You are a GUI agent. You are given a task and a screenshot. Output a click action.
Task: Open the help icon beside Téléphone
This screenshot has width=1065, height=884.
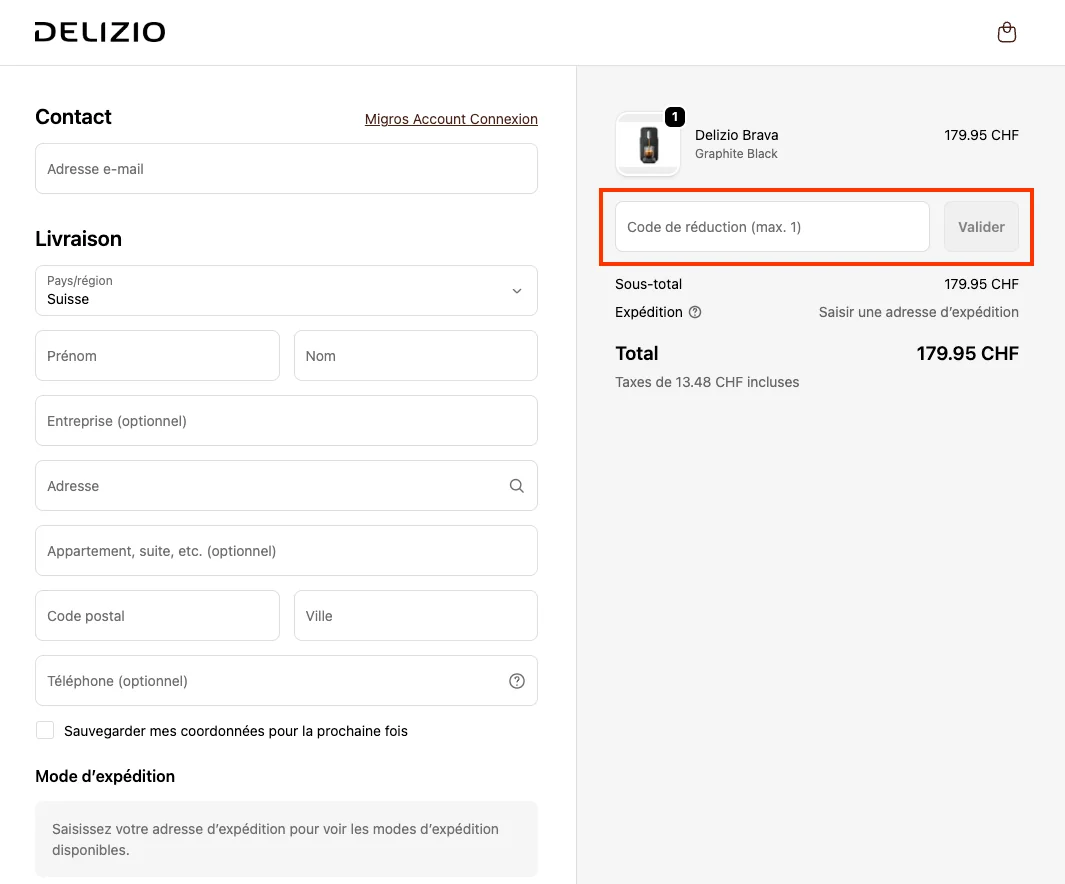pos(516,680)
